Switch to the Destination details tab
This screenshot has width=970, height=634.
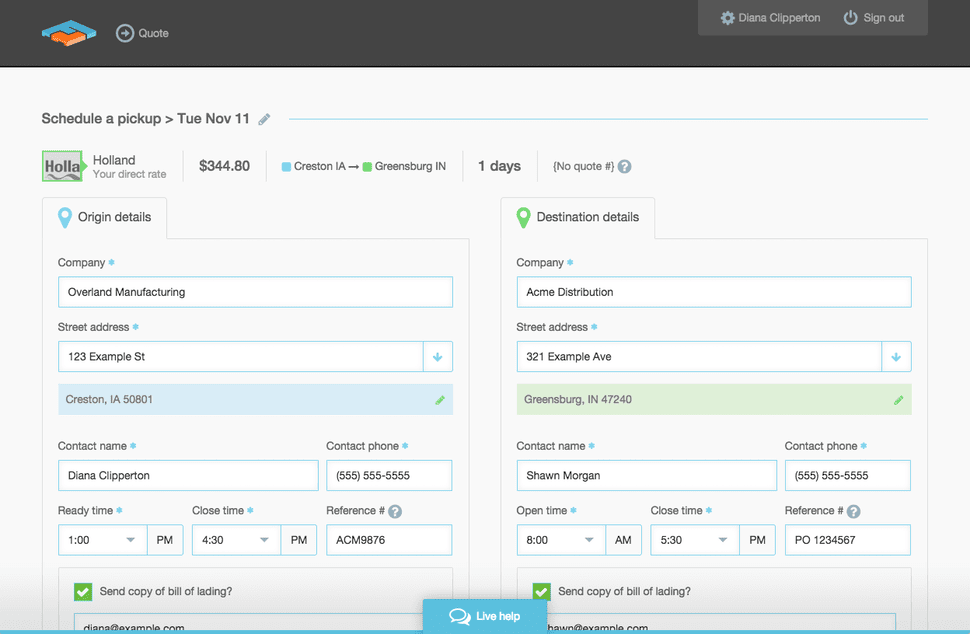pyautogui.click(x=579, y=217)
